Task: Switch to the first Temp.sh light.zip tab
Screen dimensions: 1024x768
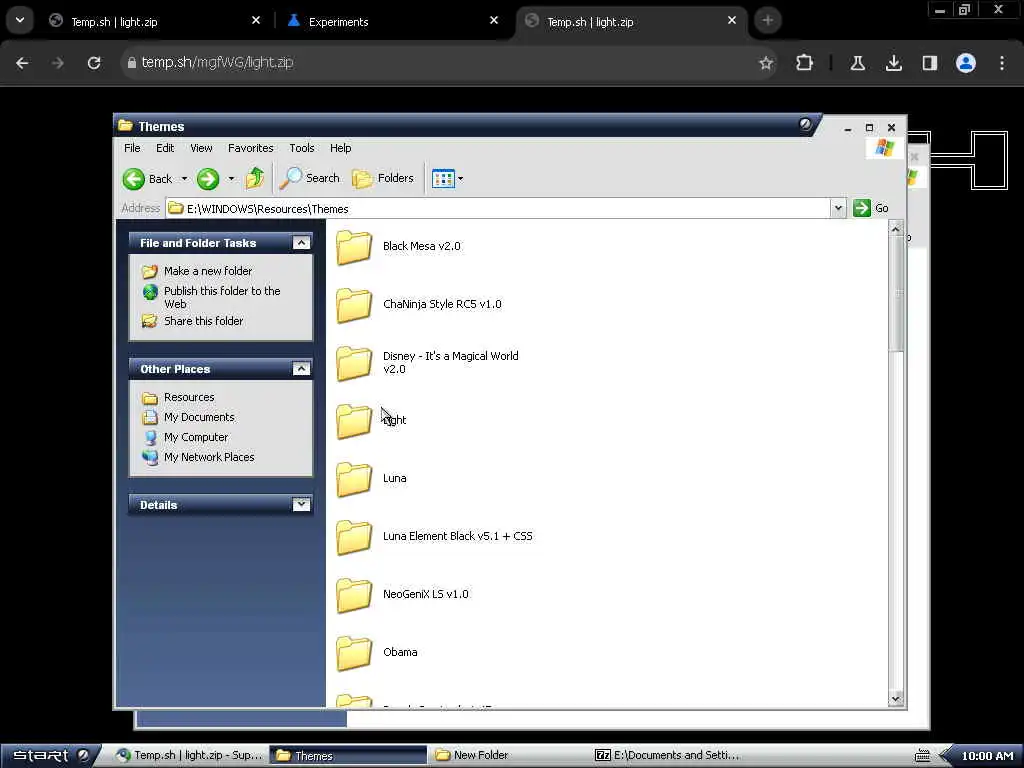Action: 155,22
